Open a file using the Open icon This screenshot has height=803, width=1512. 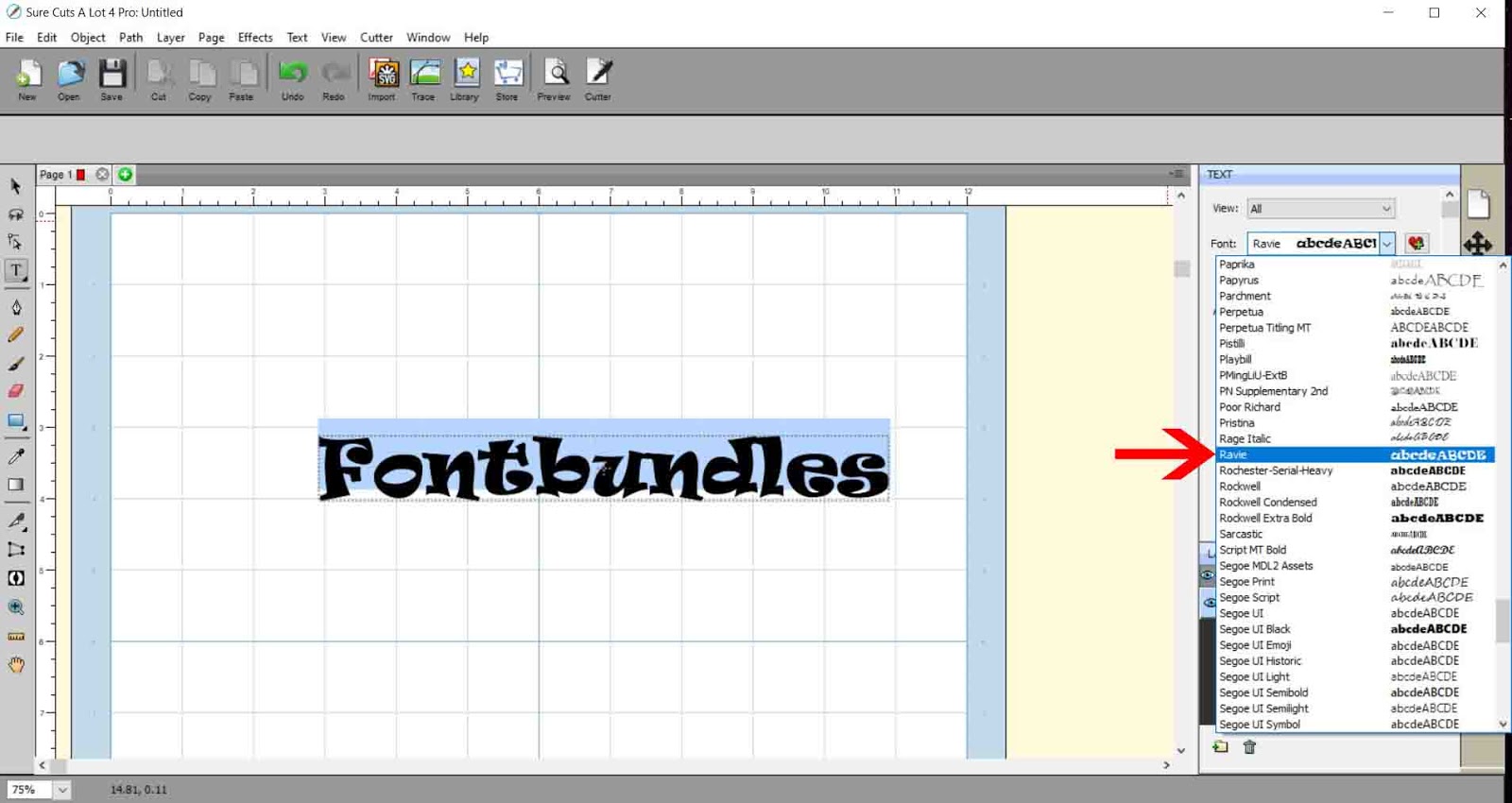tap(69, 78)
